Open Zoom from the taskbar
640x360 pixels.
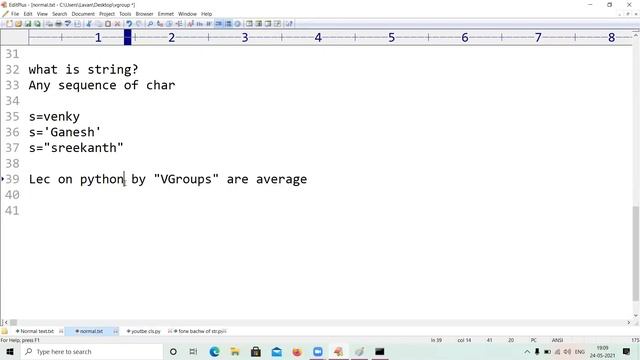click(x=318, y=351)
